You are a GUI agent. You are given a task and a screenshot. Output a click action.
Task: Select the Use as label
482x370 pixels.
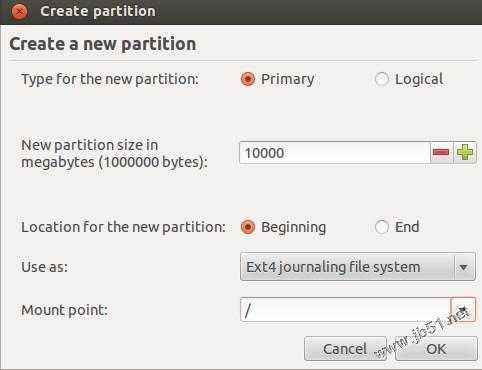[x=45, y=267]
